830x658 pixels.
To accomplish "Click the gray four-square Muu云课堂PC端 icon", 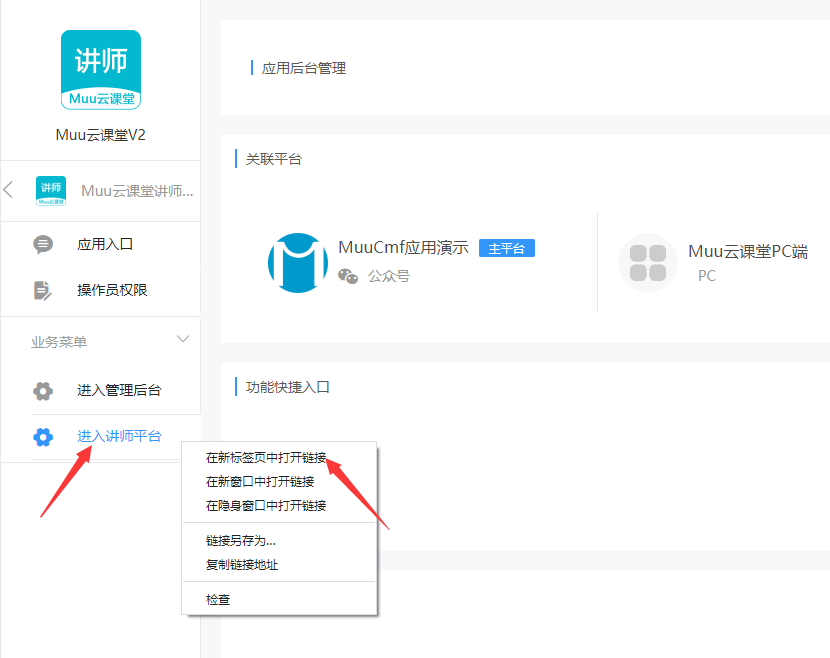I will point(648,263).
